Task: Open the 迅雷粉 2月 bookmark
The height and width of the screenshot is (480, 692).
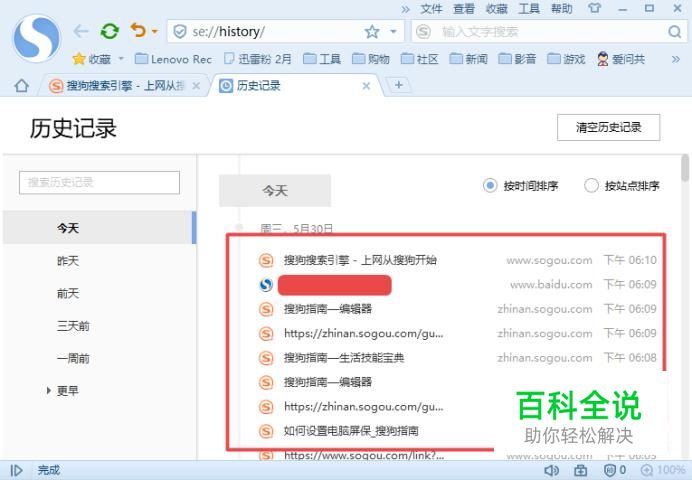Action: click(258, 59)
